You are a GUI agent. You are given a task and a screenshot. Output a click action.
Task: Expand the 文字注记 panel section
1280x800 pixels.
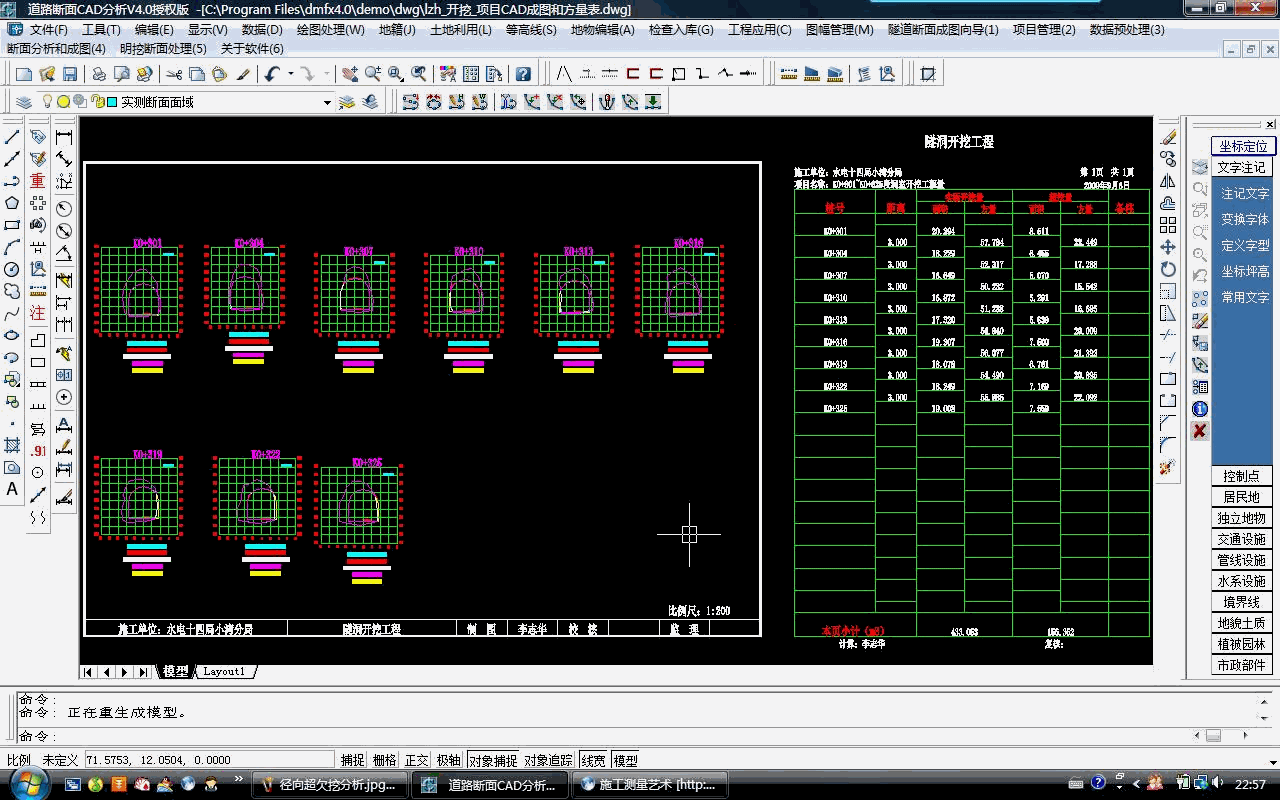[x=1242, y=167]
